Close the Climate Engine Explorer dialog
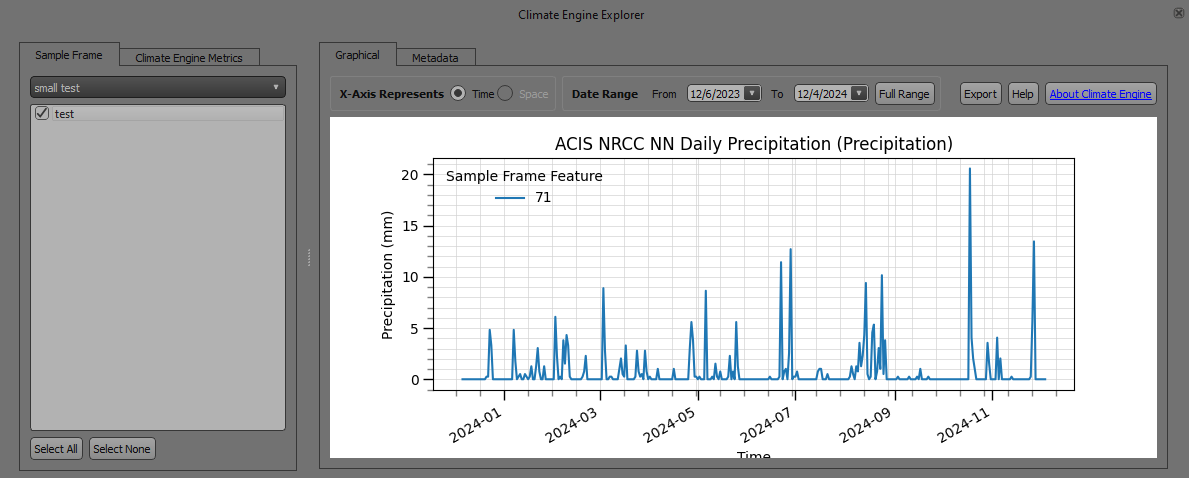 (x=1179, y=13)
